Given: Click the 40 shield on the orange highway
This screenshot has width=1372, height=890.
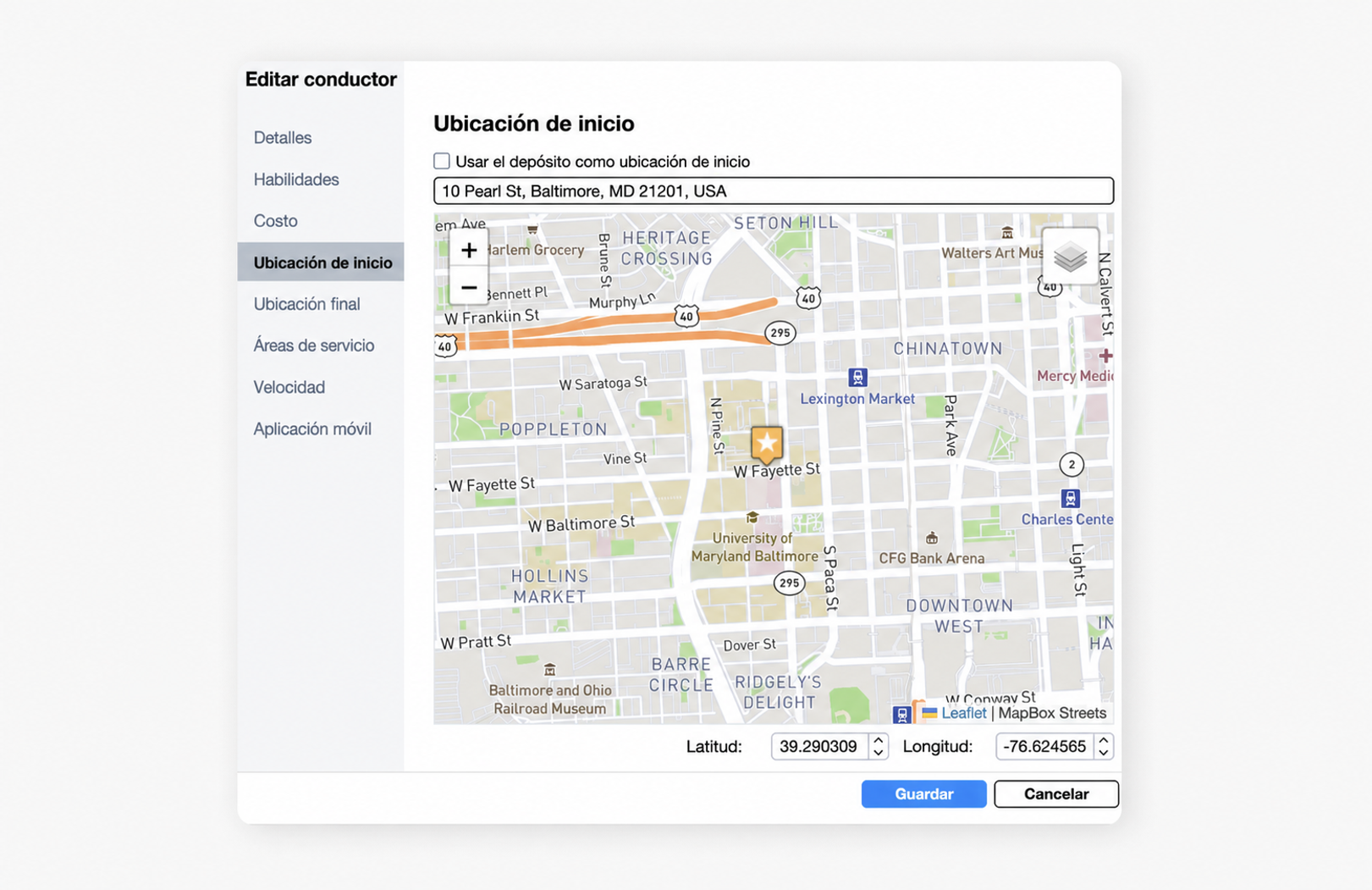Looking at the screenshot, I should 686,316.
